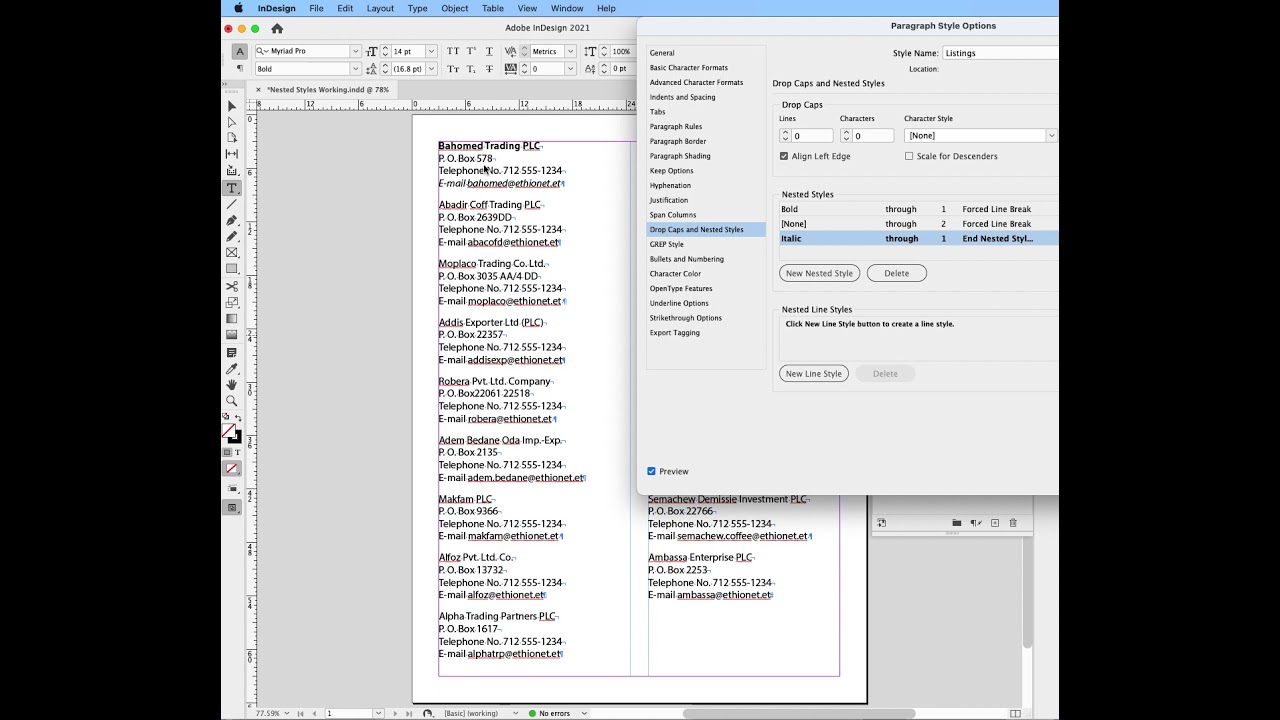Open the zoom level 77.59% dropdown
The image size is (1280, 720).
click(288, 713)
